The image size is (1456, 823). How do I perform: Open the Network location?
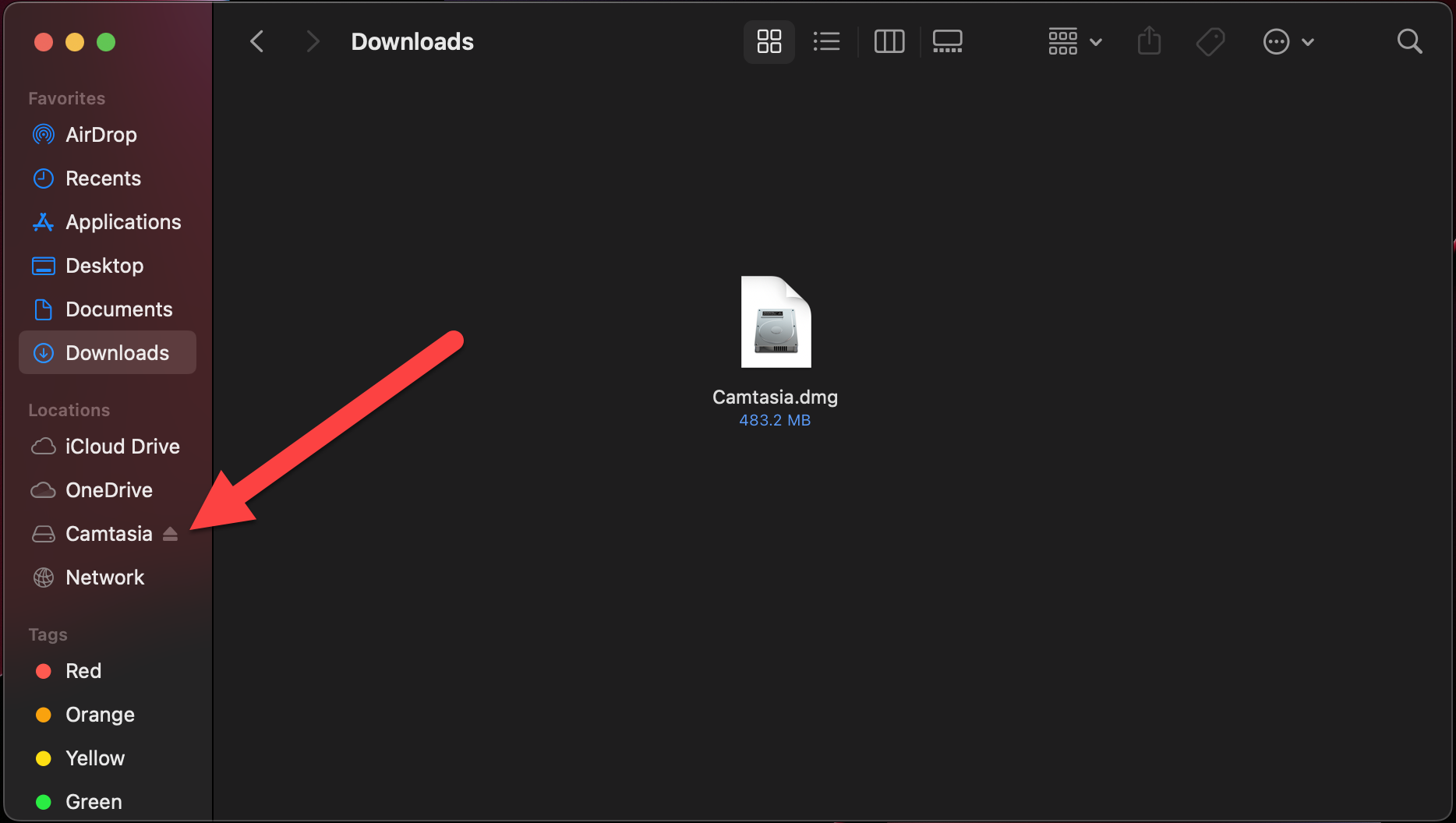tap(104, 578)
